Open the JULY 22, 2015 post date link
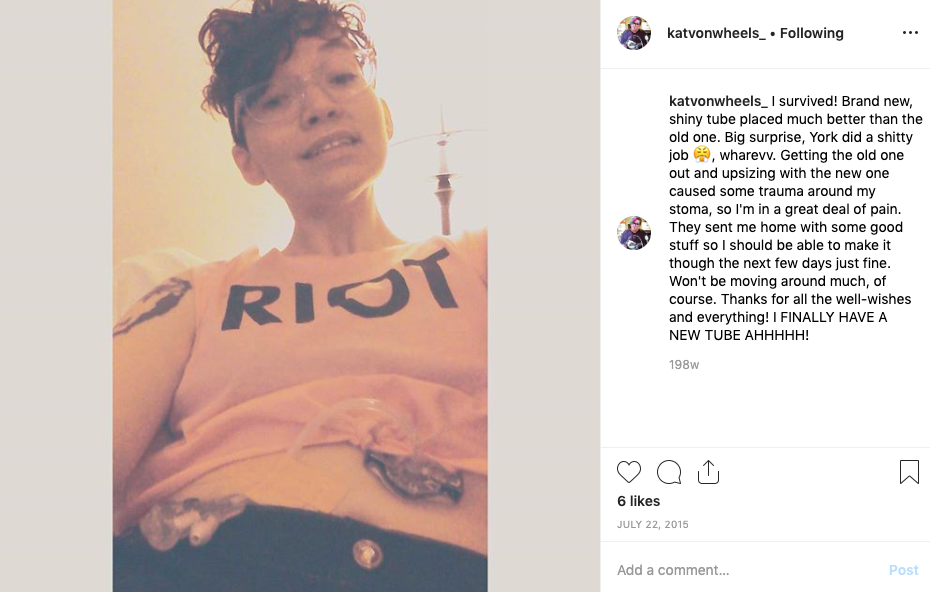Viewport: 930px width, 592px height. [x=652, y=524]
